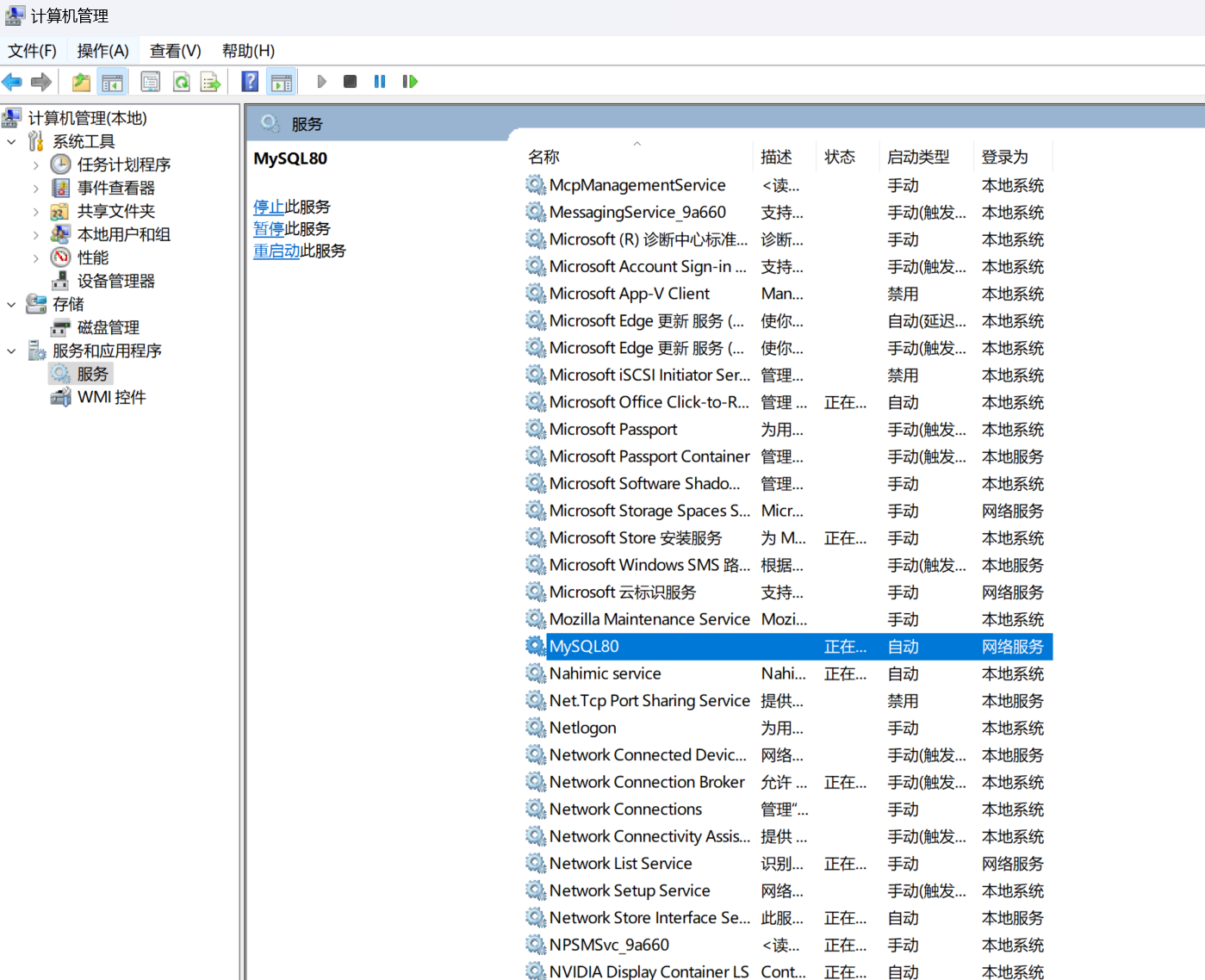Select the Network Connection Broker row
The image size is (1205, 980).
point(788,782)
